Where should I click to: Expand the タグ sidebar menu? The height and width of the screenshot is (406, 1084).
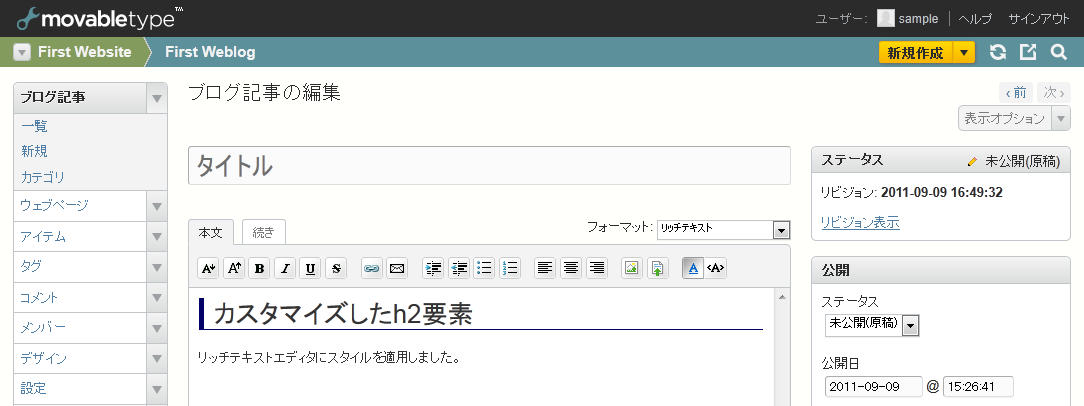tap(157, 267)
